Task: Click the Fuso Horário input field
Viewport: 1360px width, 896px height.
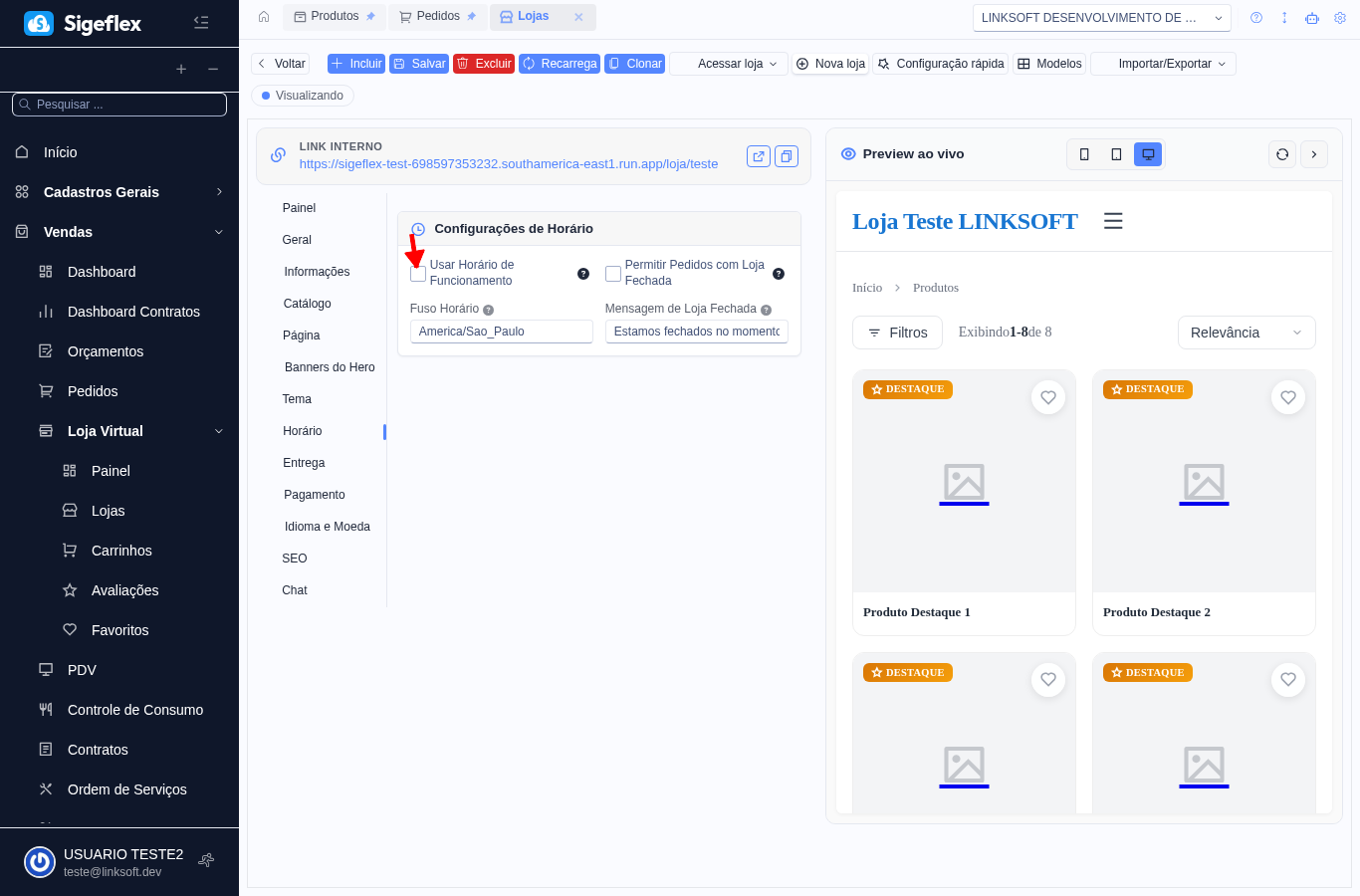Action: (x=502, y=332)
